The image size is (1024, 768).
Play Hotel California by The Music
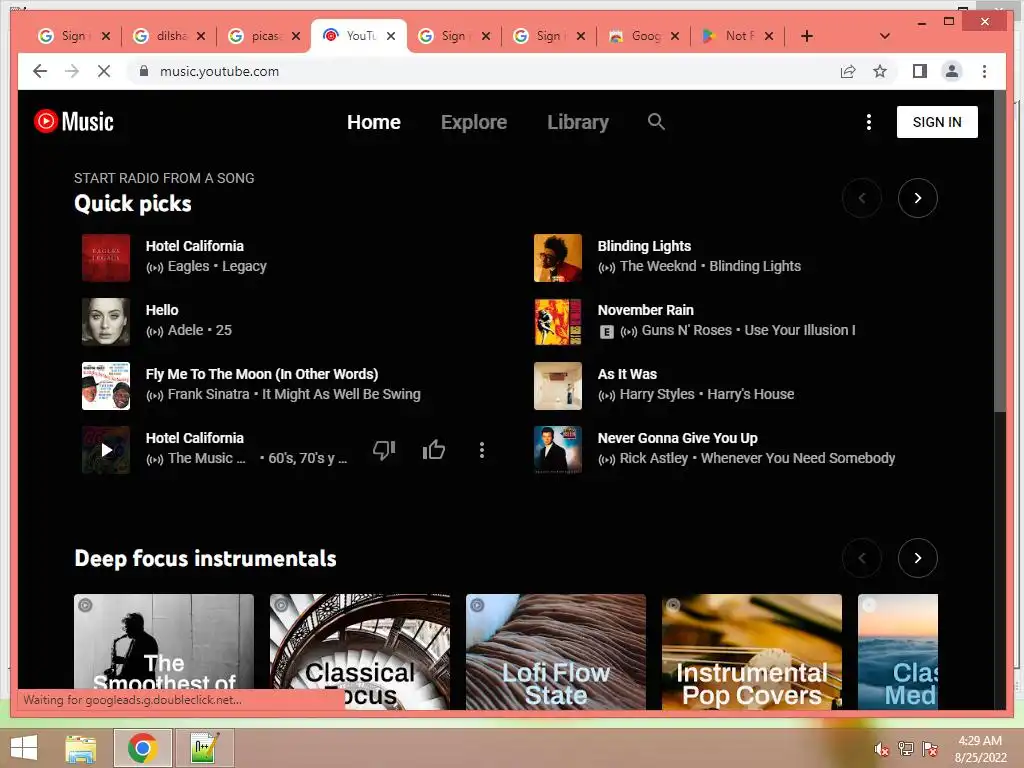click(106, 450)
